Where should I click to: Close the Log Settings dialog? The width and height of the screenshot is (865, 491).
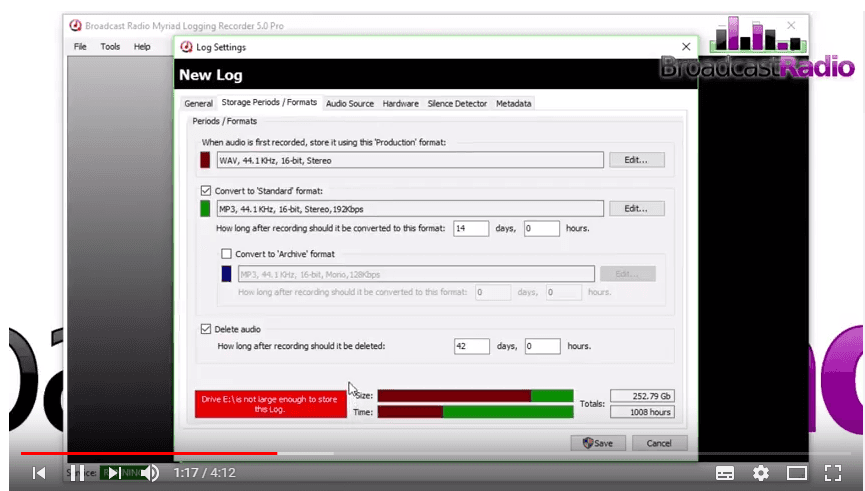point(686,47)
